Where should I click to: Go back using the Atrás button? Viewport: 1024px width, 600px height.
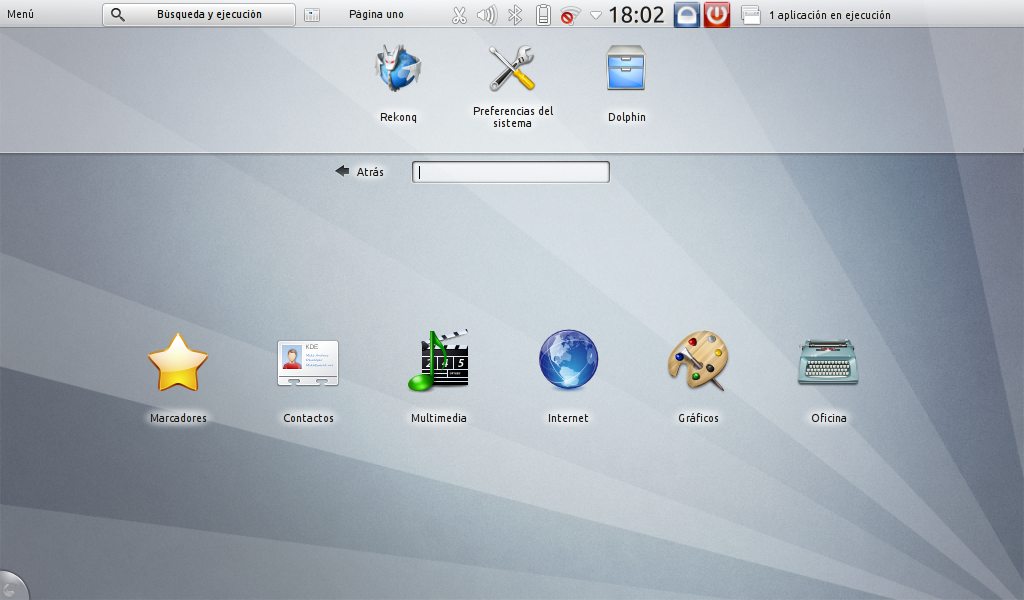coord(360,172)
